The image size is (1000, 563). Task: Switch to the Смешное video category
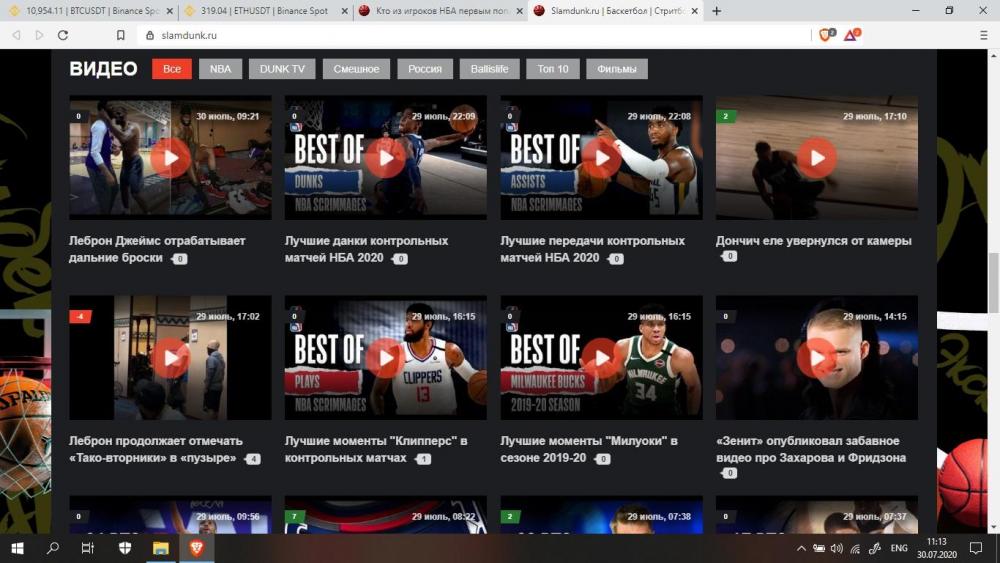tap(356, 69)
